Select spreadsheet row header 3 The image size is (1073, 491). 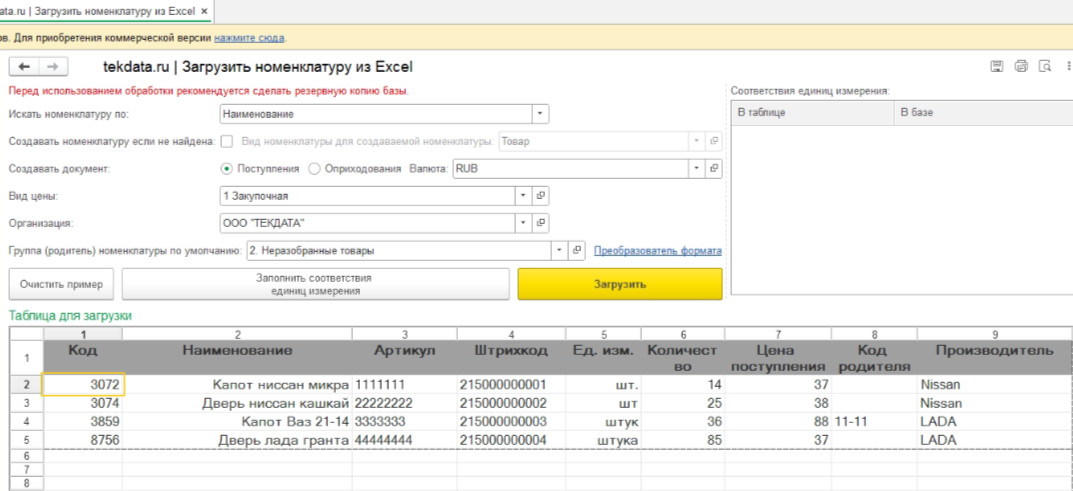(27, 403)
